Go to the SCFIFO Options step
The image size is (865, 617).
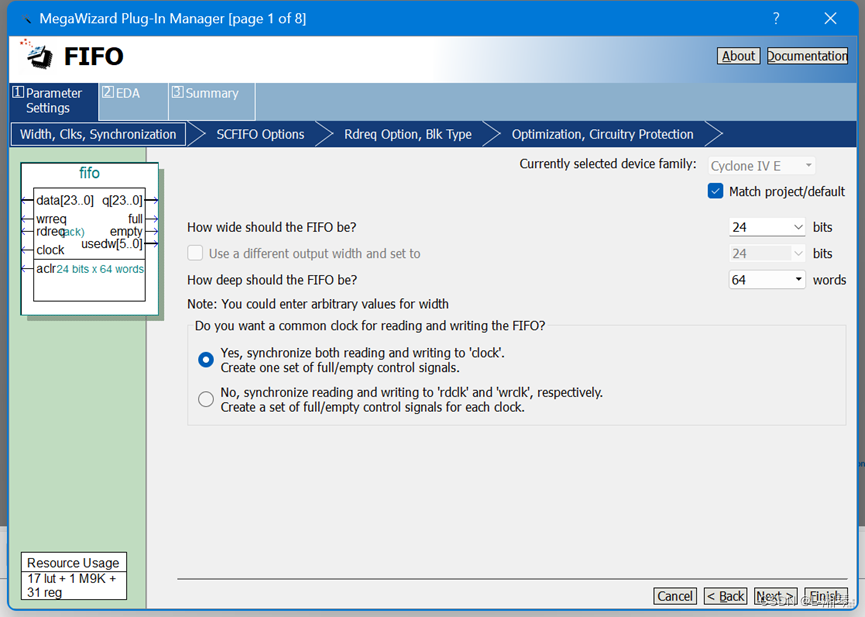click(x=260, y=134)
